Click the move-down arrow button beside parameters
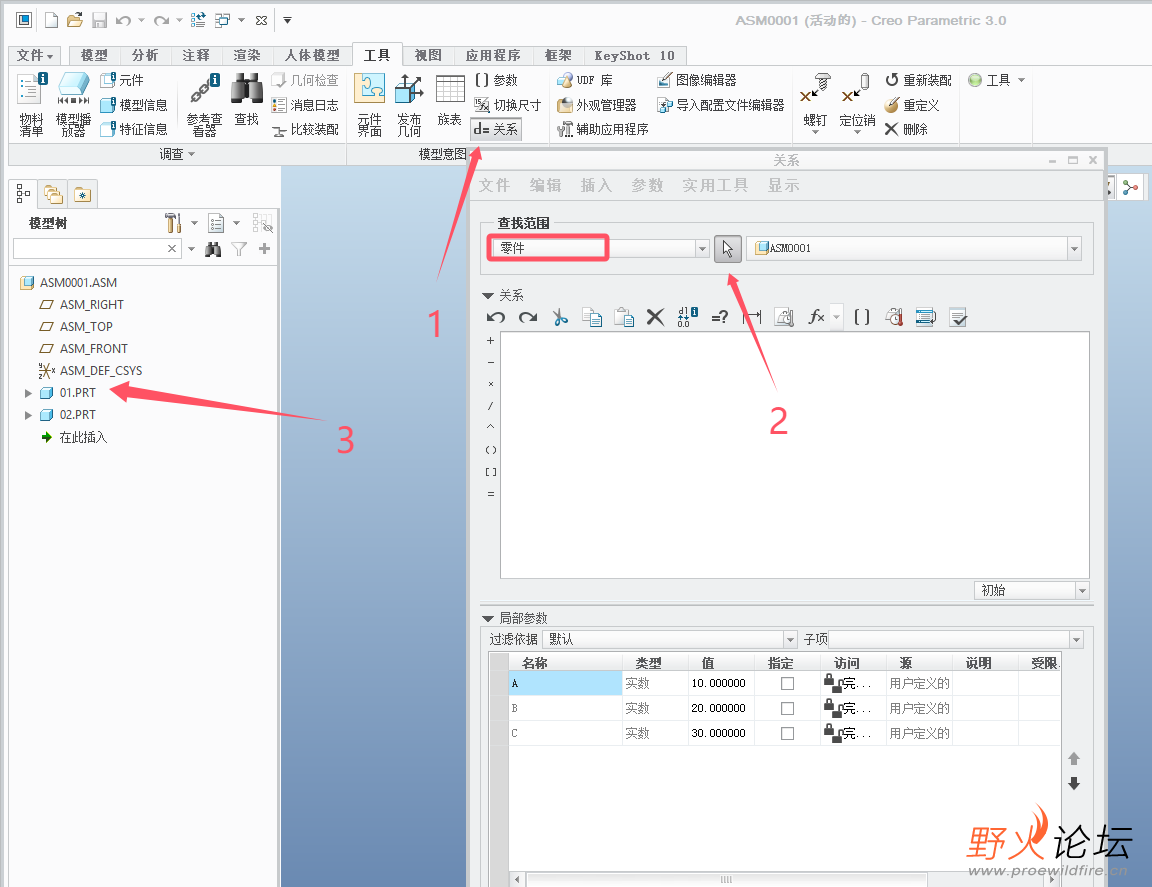This screenshot has height=887, width=1152. tap(1074, 783)
